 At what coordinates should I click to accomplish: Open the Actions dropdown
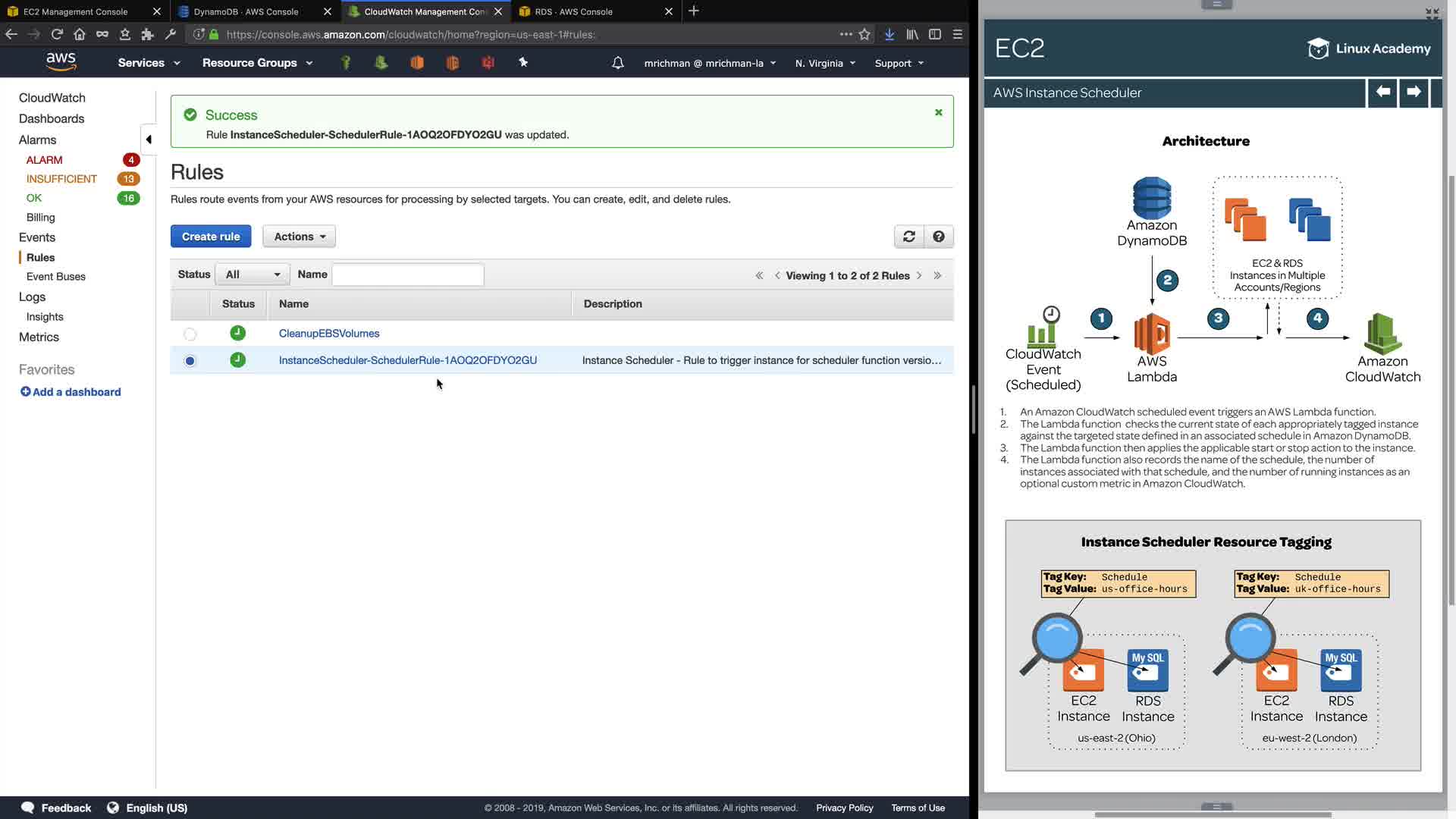(299, 237)
